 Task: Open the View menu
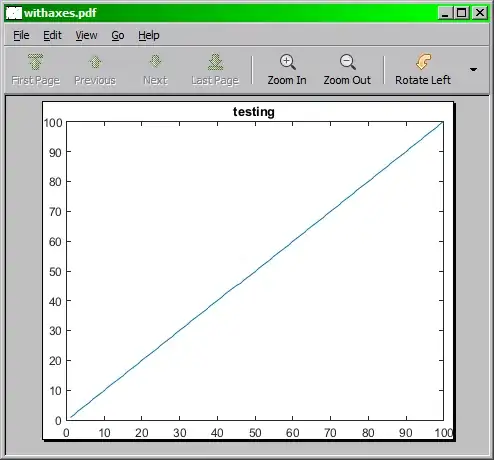pyautogui.click(x=86, y=35)
